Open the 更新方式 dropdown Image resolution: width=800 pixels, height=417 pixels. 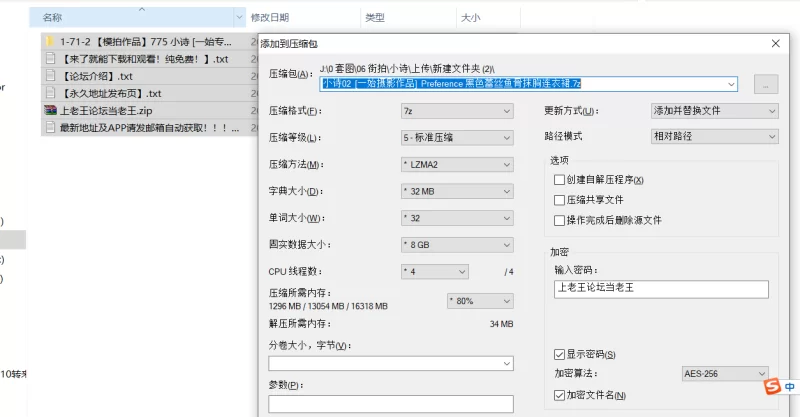713,110
